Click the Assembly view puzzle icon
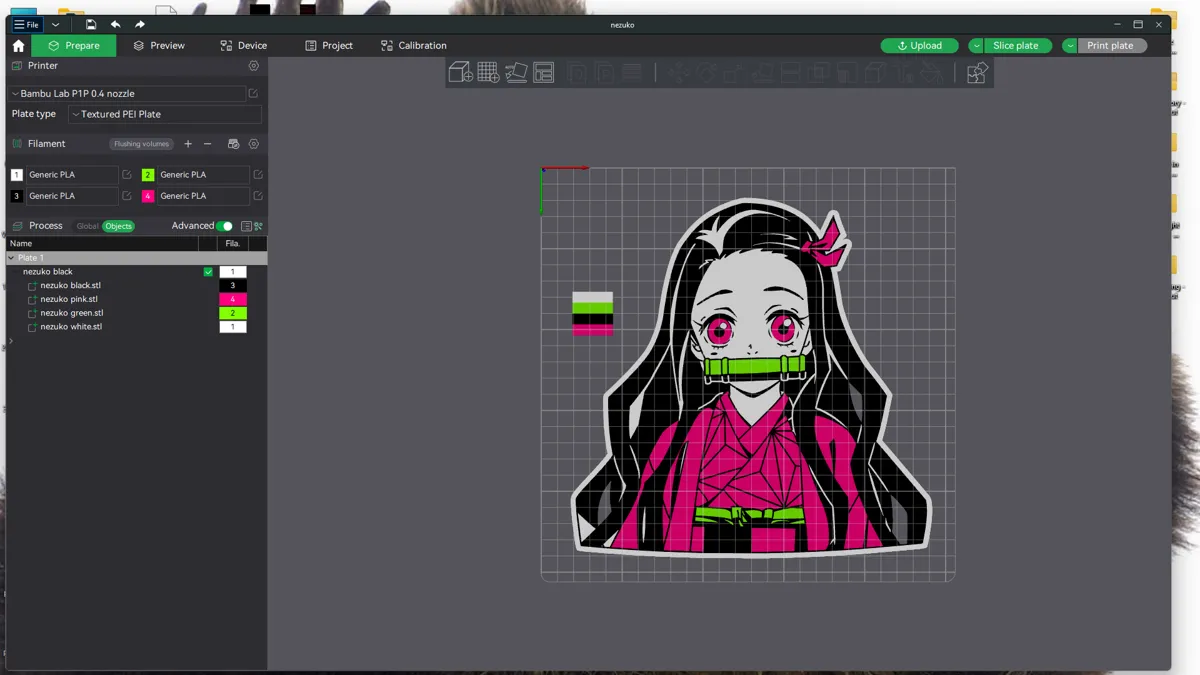Viewport: 1200px width, 675px height. 978,72
